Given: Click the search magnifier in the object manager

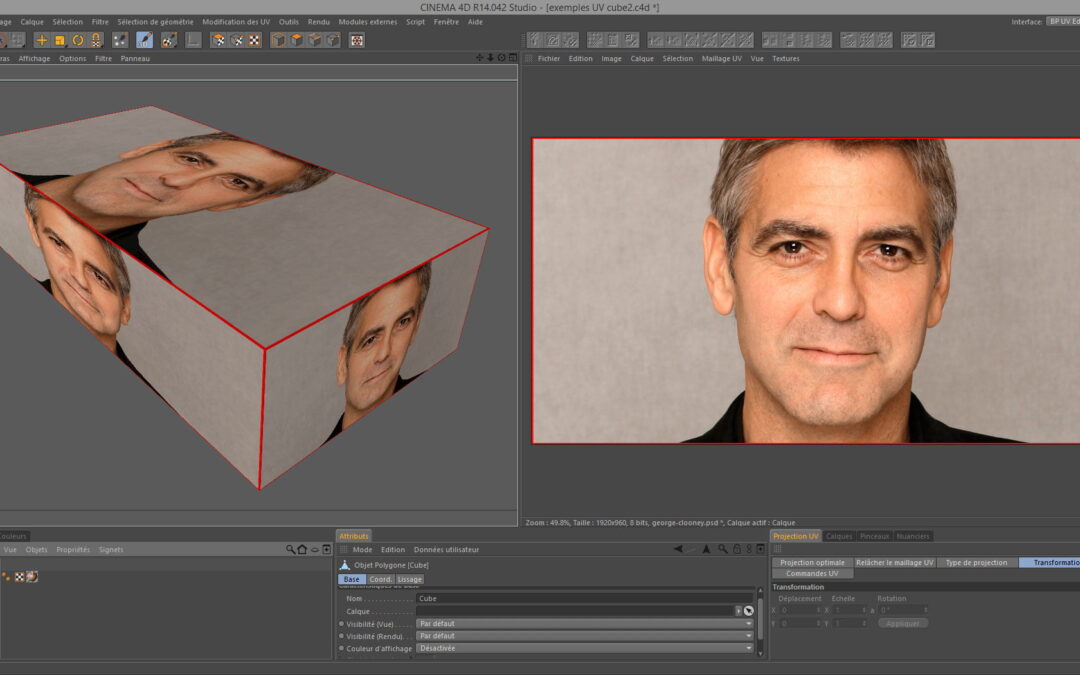Looking at the screenshot, I should click(x=290, y=550).
